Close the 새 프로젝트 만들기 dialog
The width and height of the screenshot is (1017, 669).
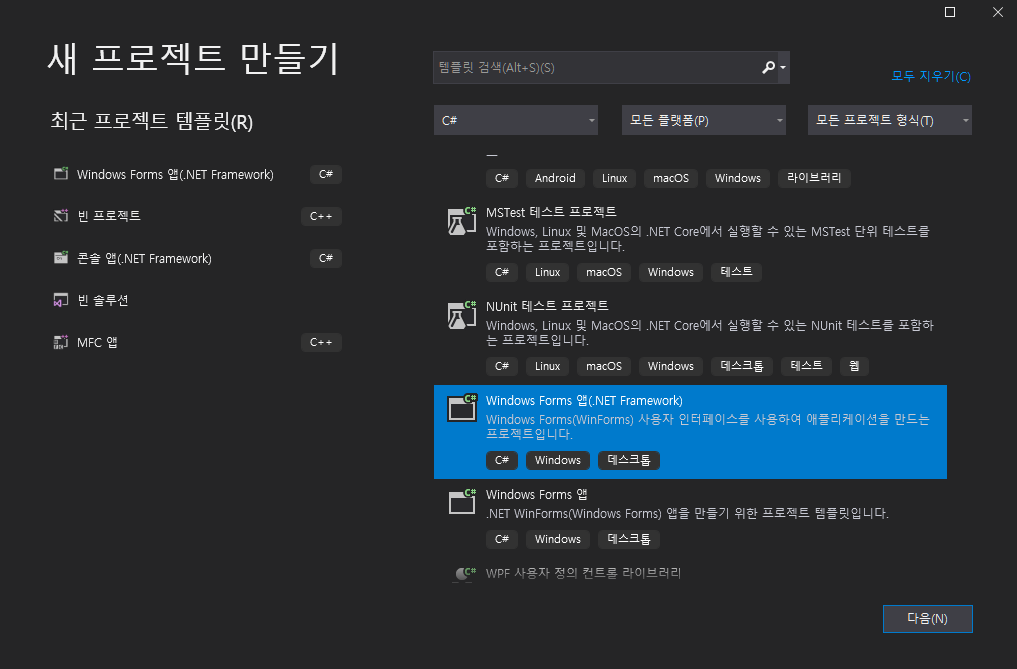click(998, 12)
